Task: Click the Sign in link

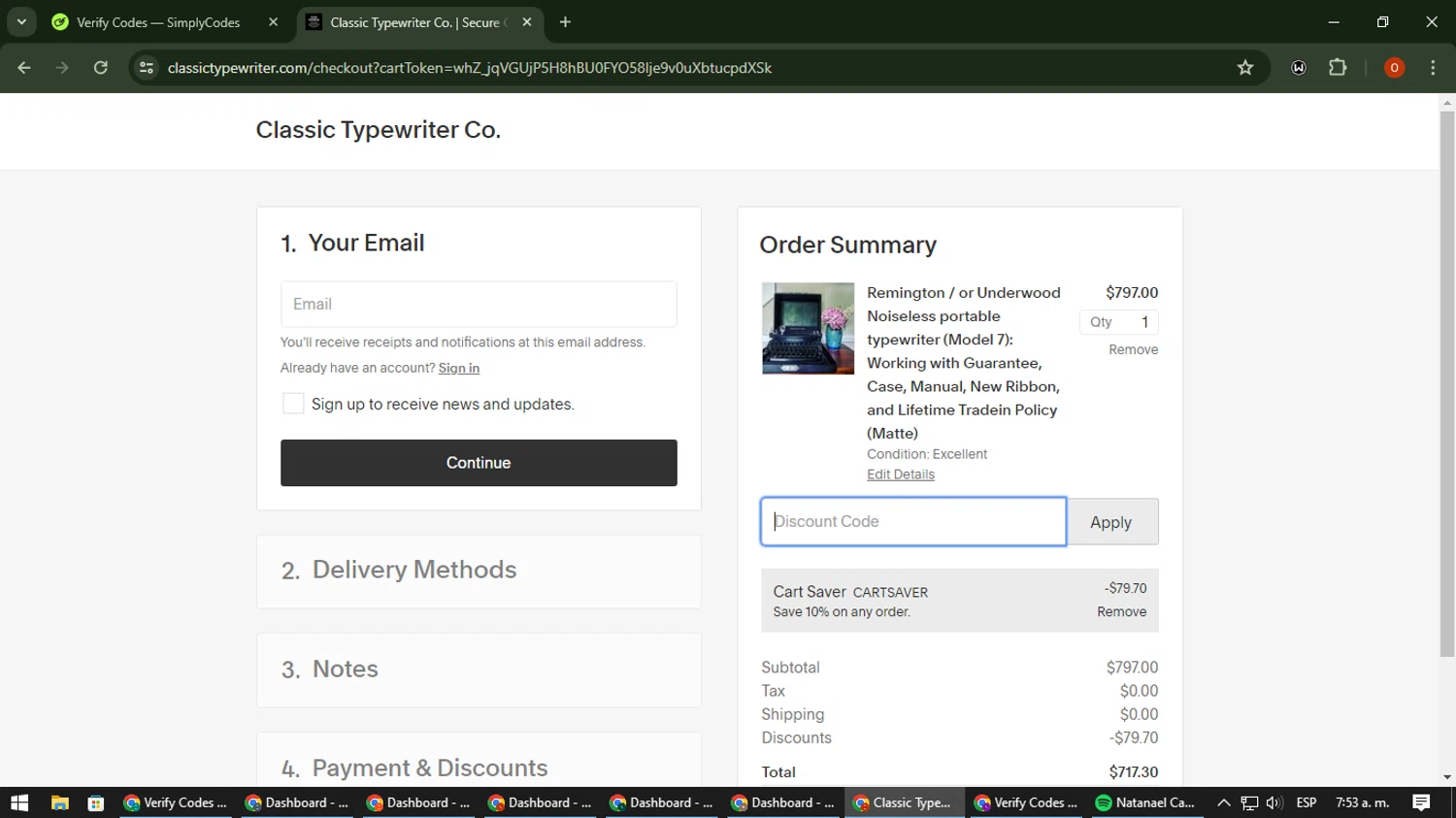Action: [459, 368]
